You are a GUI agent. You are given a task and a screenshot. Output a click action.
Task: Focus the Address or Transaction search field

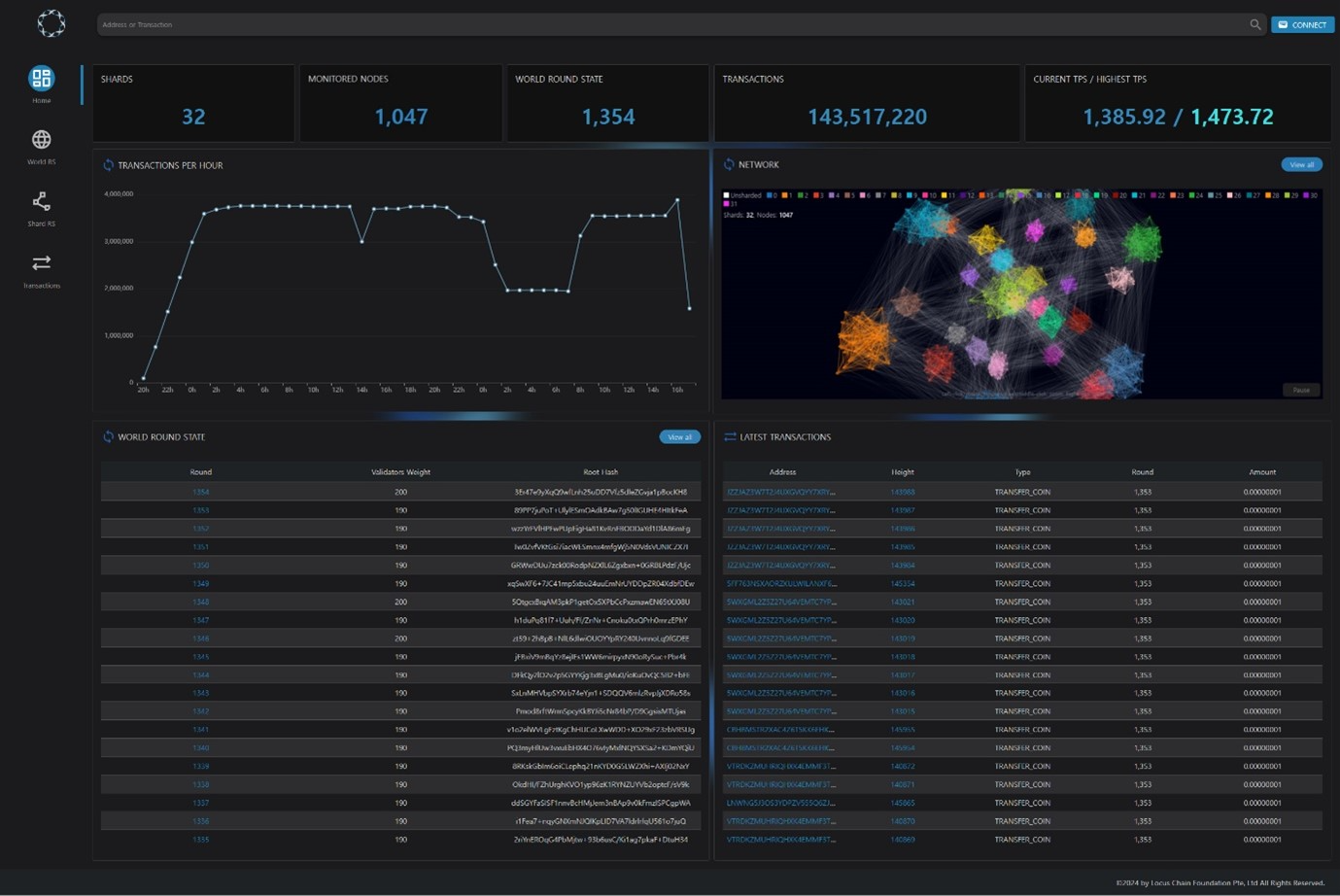pos(670,24)
